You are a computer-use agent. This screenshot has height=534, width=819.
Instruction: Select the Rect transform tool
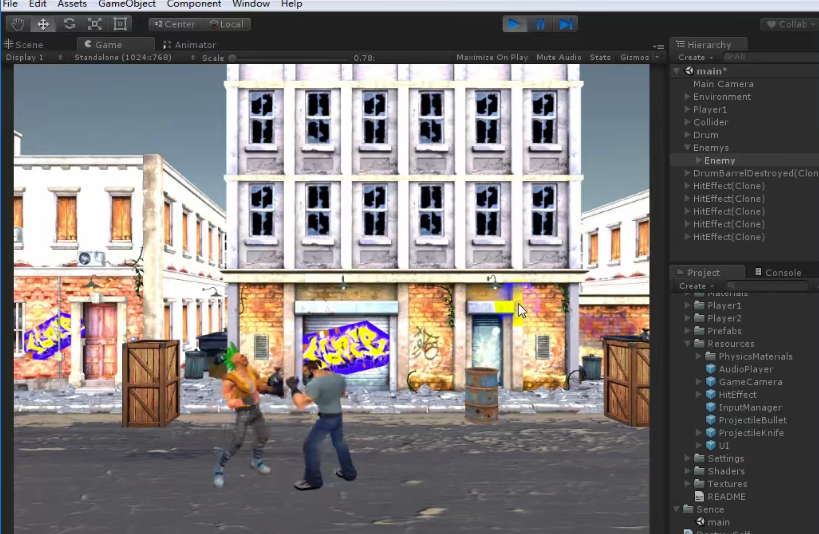120,24
